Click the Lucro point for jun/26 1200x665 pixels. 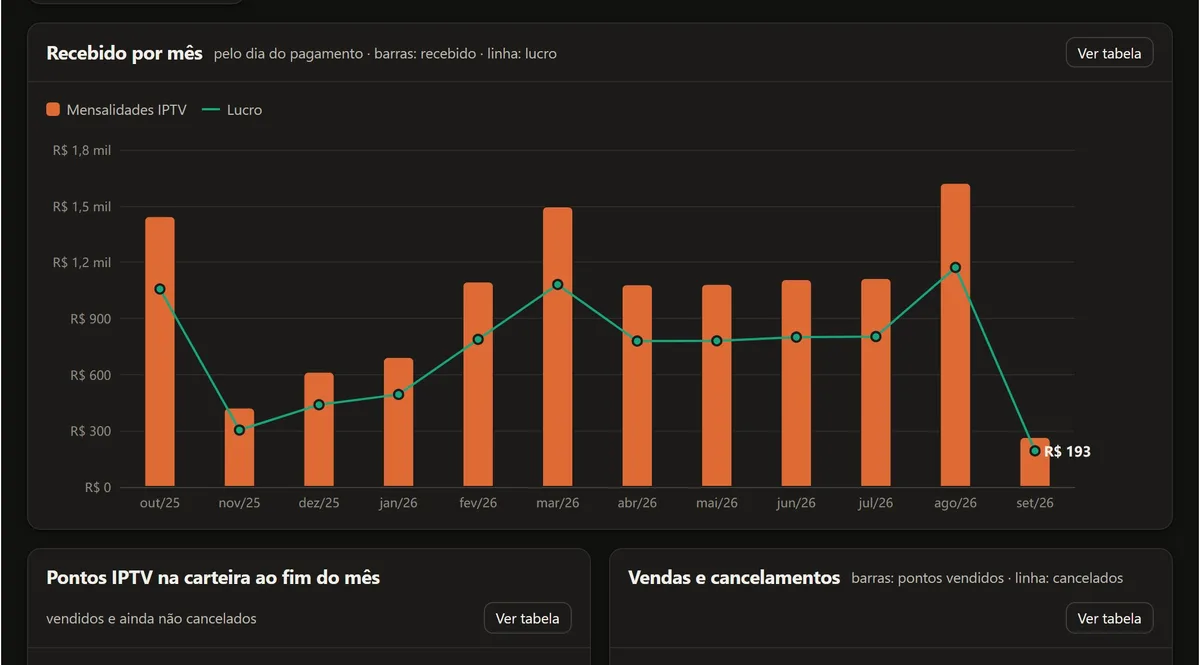[x=796, y=337]
